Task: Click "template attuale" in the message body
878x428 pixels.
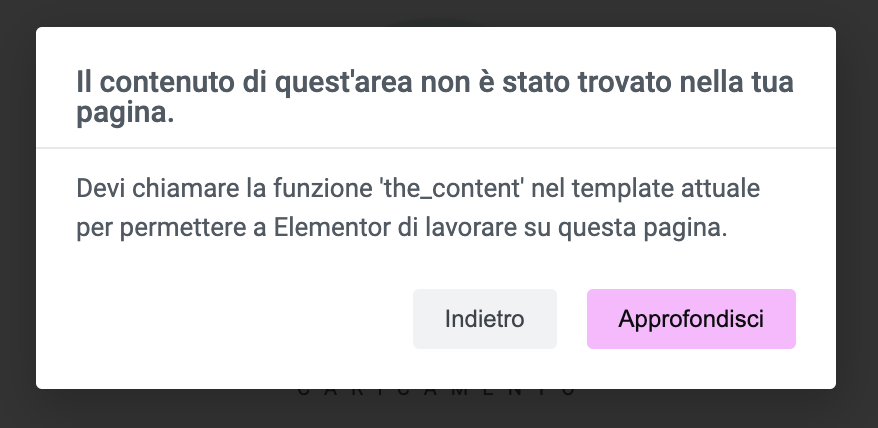Action: coord(666,189)
